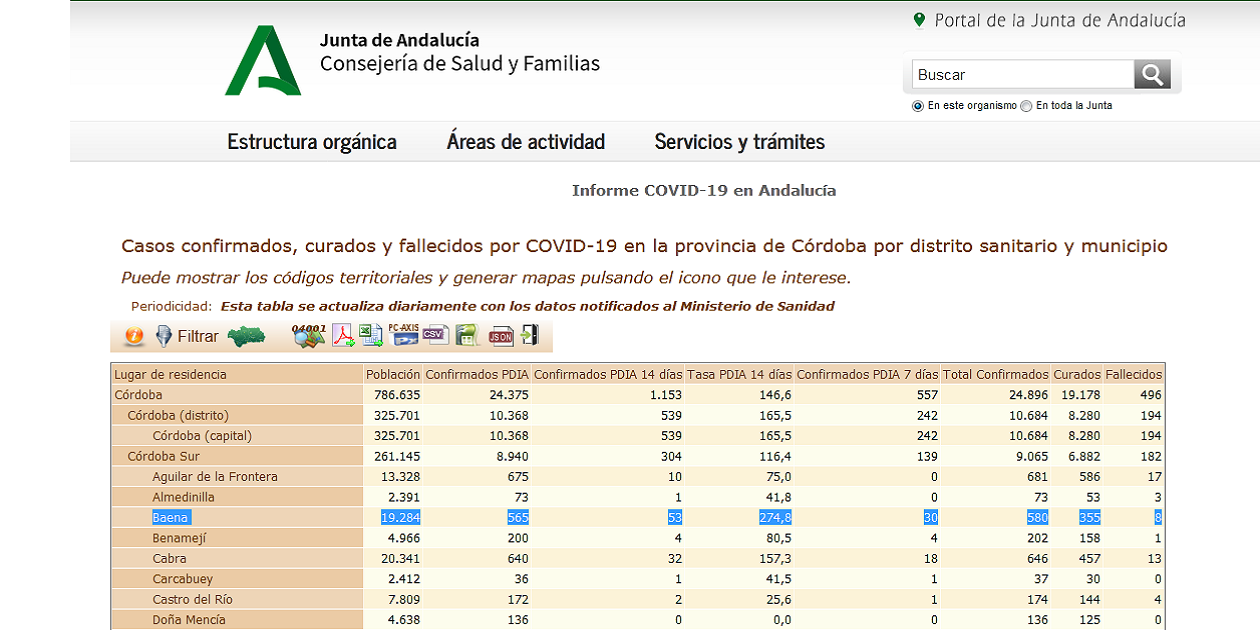Open the Áreas de actividad menu
This screenshot has width=1260, height=630.
526,141
